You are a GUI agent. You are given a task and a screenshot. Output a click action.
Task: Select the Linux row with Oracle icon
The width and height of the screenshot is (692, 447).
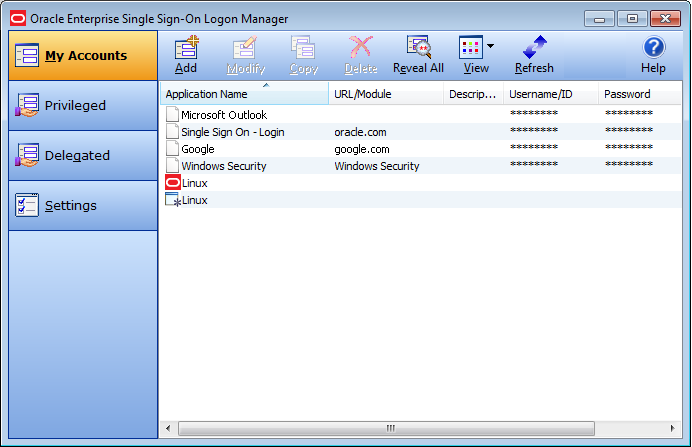[x=421, y=183]
